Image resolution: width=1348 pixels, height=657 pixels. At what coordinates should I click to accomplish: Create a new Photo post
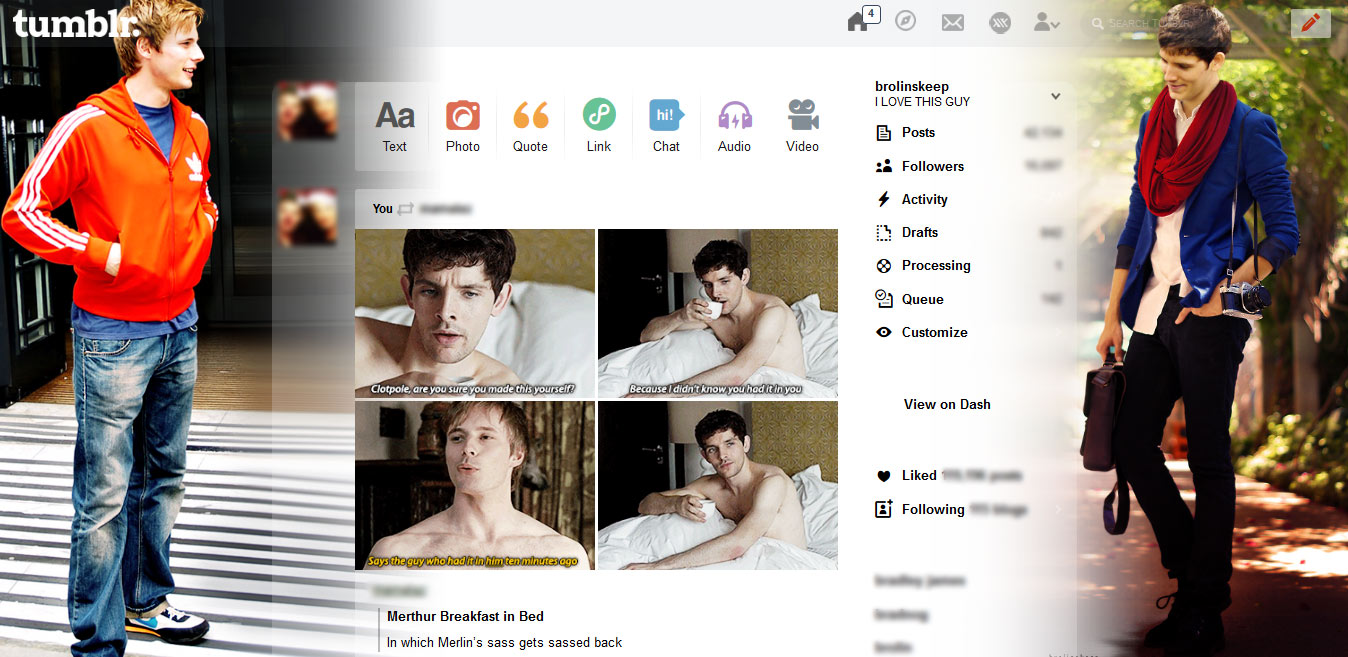(x=463, y=126)
